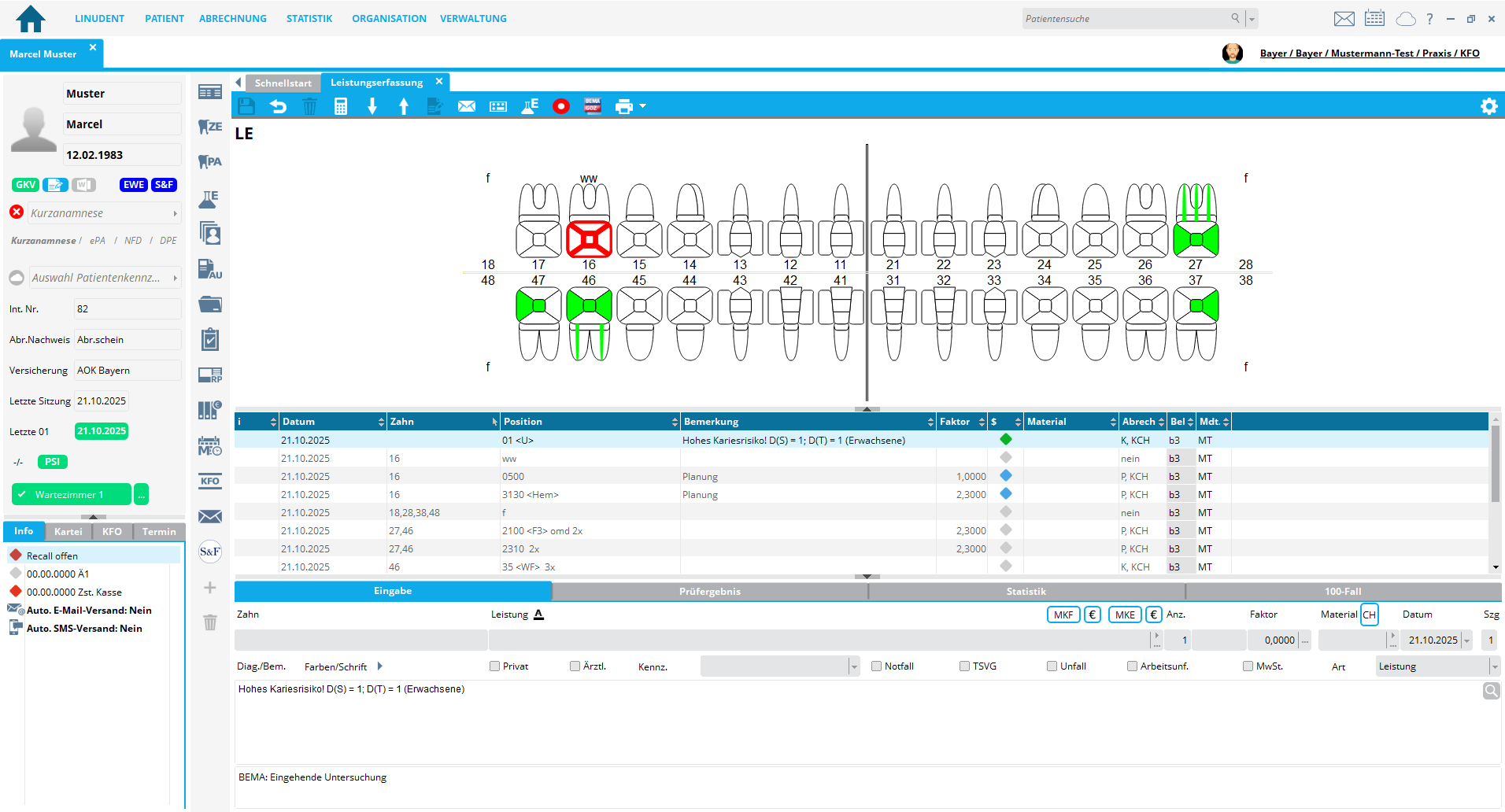Open settings gear in blue toolbar
The height and width of the screenshot is (812, 1505).
1488,106
